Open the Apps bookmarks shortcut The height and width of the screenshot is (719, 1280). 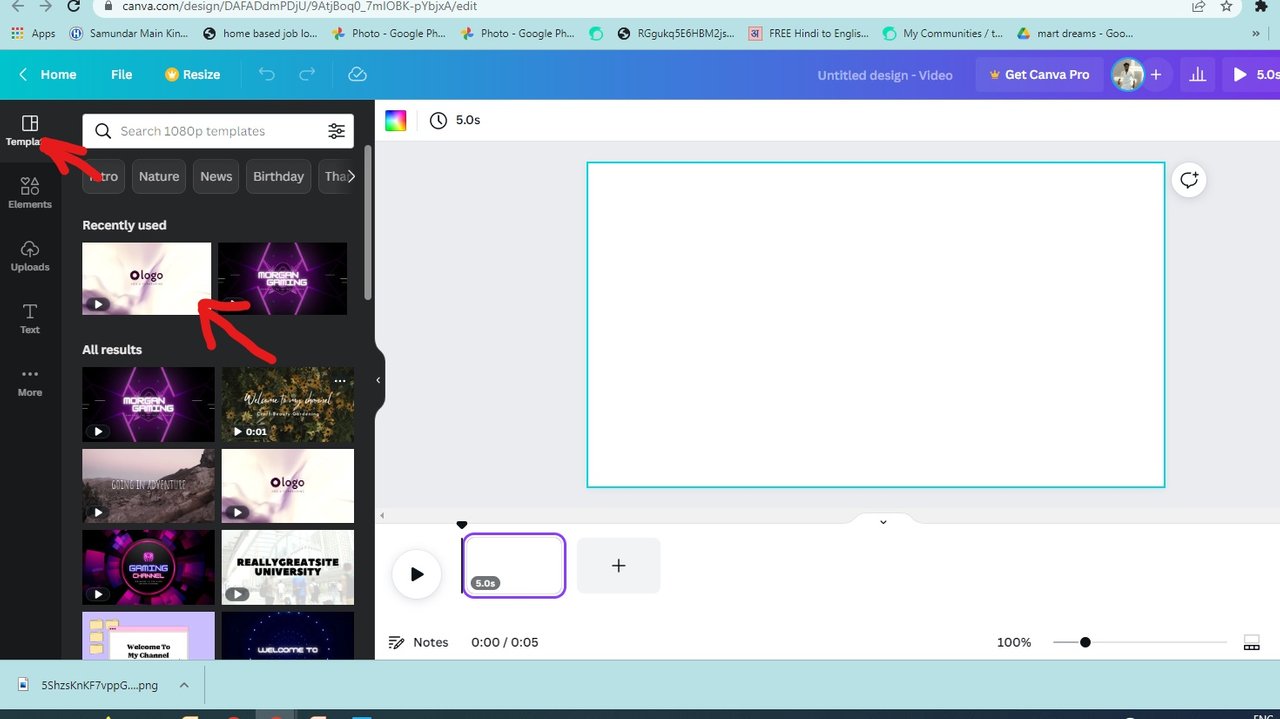tap(33, 33)
